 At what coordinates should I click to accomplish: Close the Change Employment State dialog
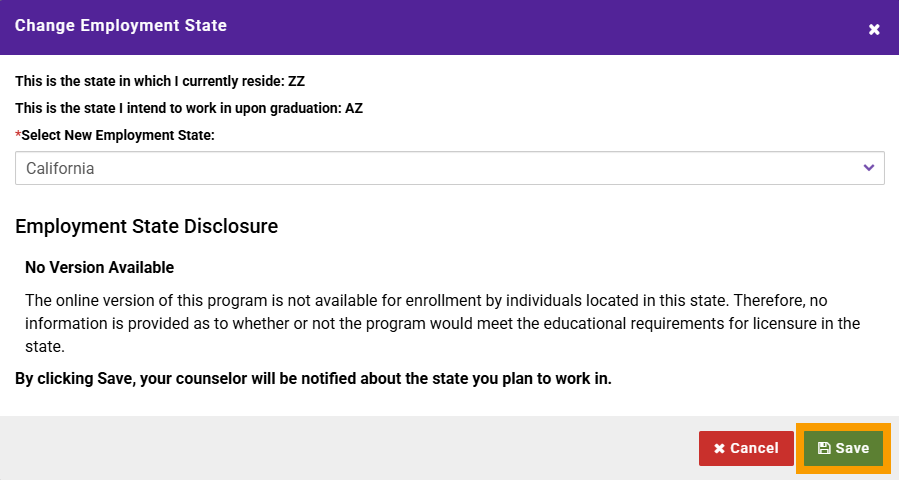(874, 29)
